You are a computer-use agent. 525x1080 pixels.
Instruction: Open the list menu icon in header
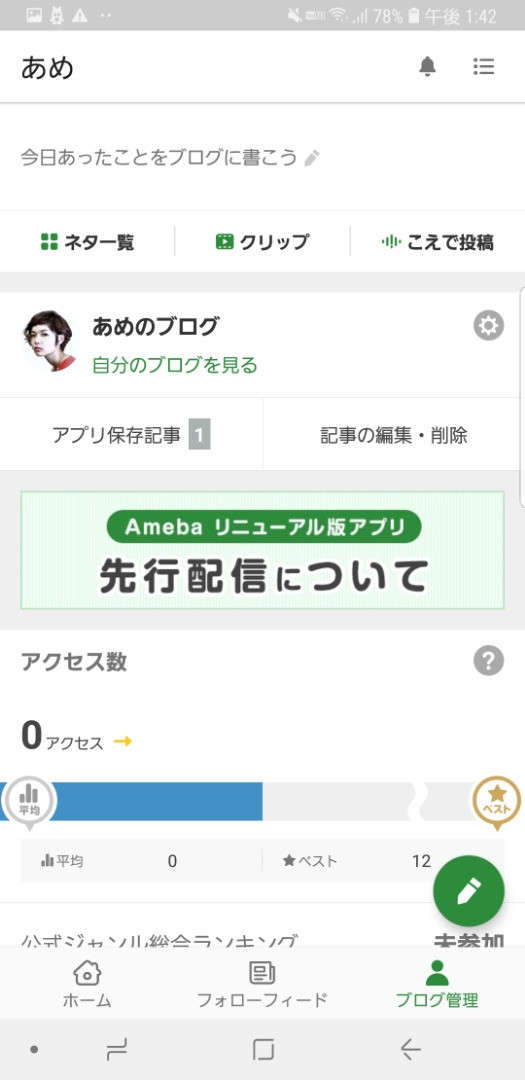[x=484, y=67]
